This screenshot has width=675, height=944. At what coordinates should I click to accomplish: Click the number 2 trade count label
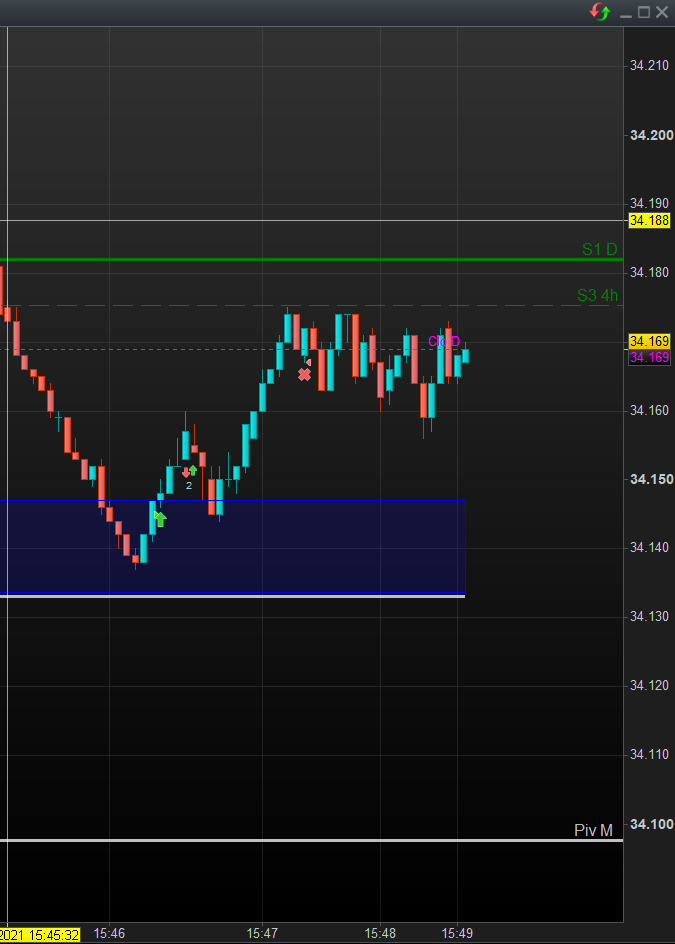pos(188,485)
